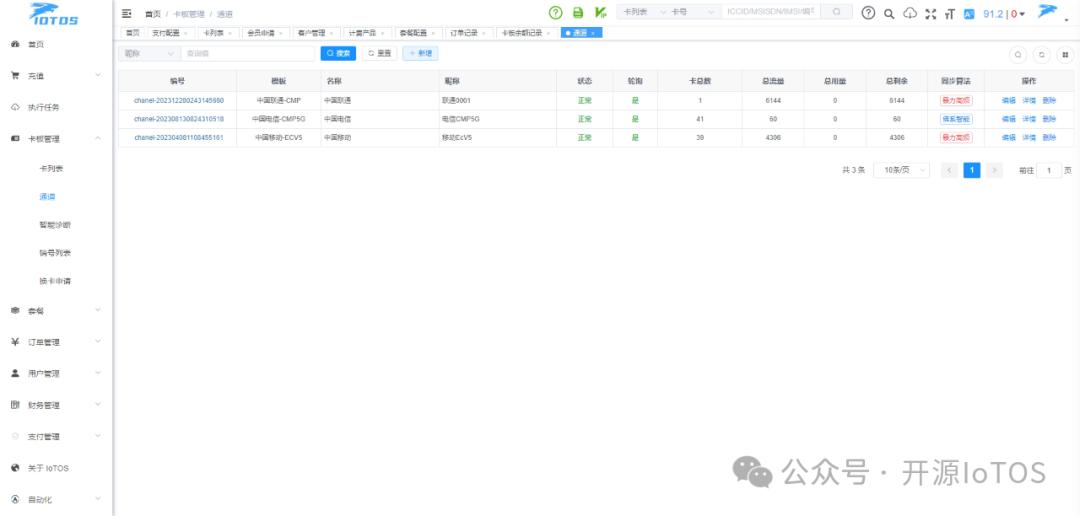Image resolution: width=1080 pixels, height=516 pixels.
Task: Select 通道 in sidebar submenu
Action: tap(47, 197)
